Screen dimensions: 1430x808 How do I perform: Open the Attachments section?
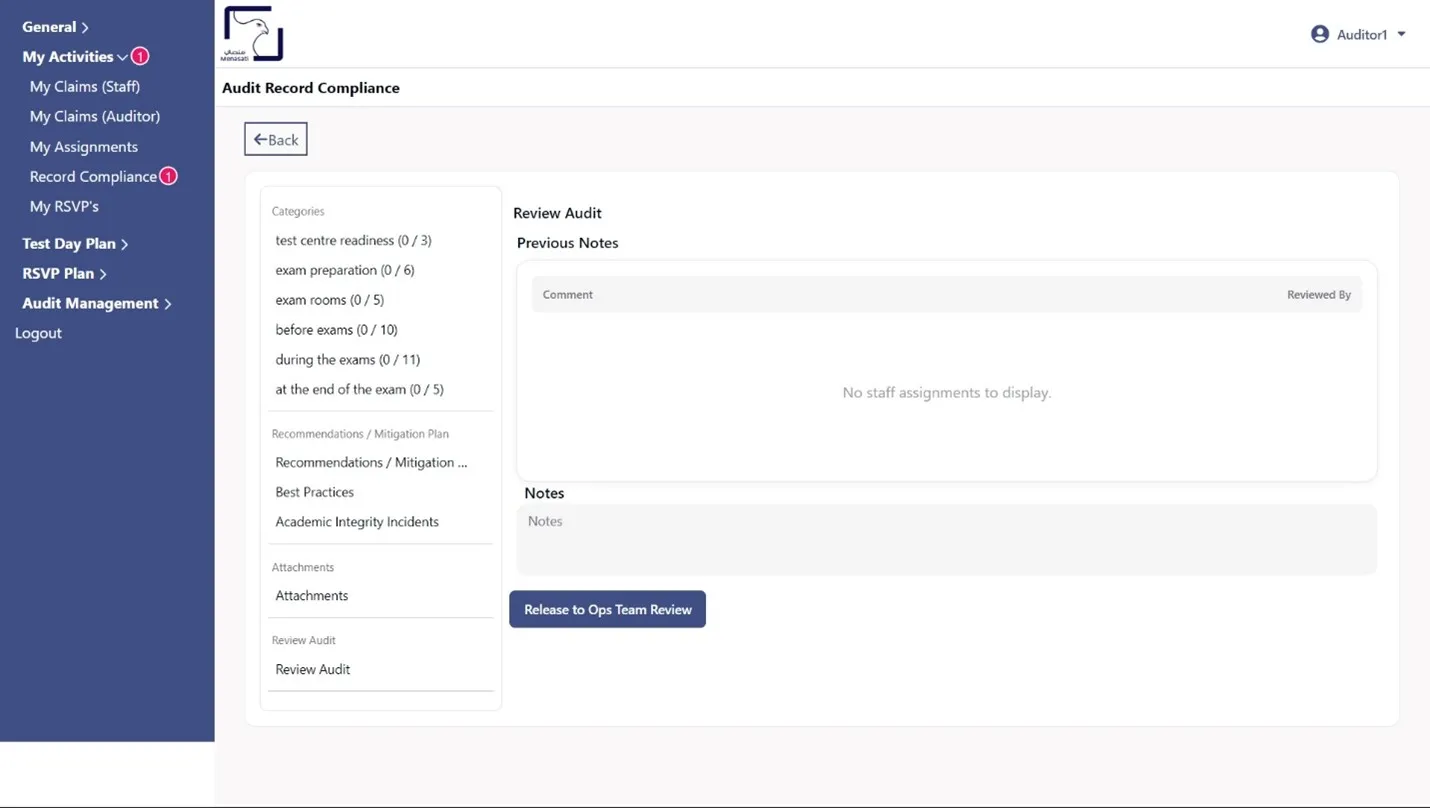pyautogui.click(x=312, y=596)
